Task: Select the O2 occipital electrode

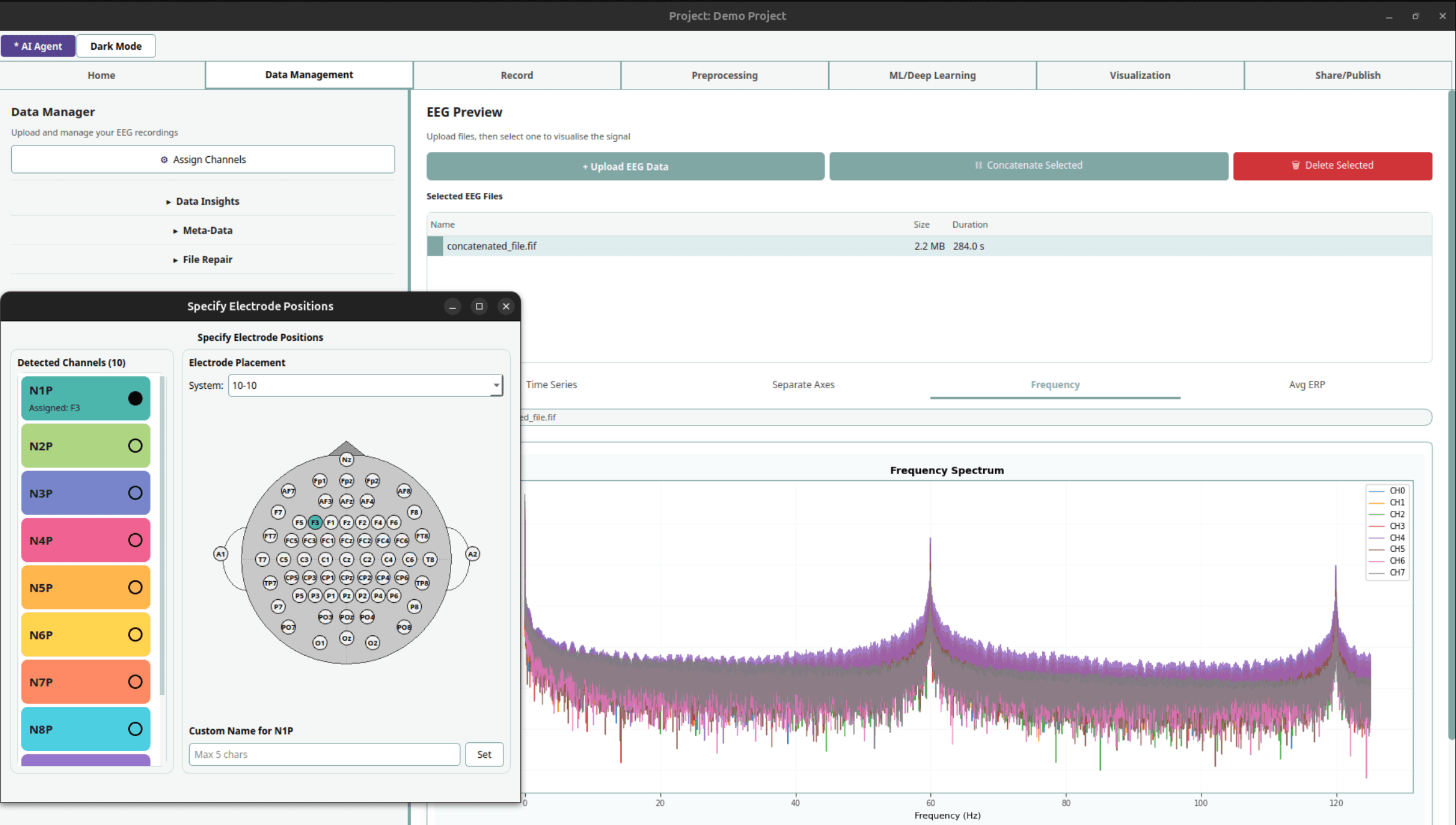Action: click(372, 643)
